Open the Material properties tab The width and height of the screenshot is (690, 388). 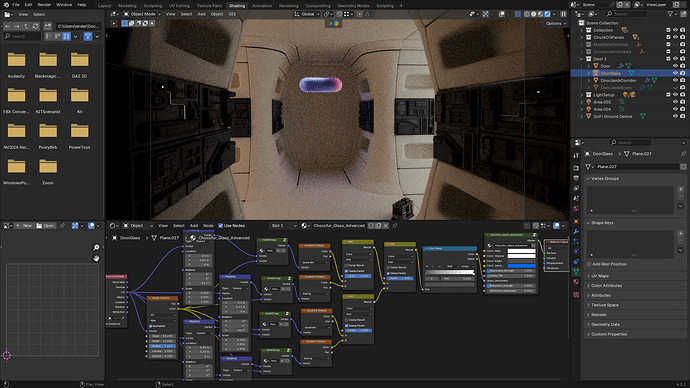tap(576, 282)
